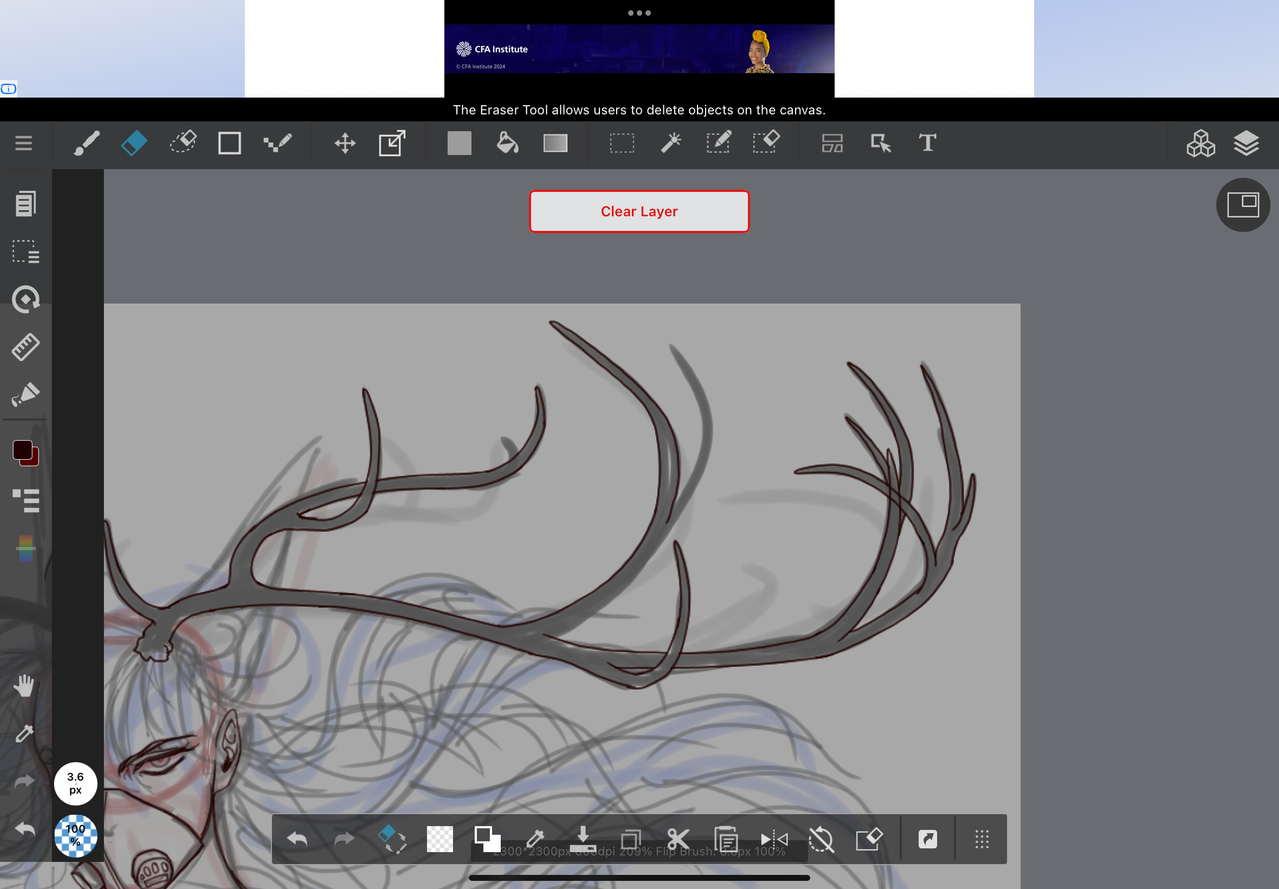1279x889 pixels.
Task: Select the transparent color checkerboard
Action: tap(440, 839)
